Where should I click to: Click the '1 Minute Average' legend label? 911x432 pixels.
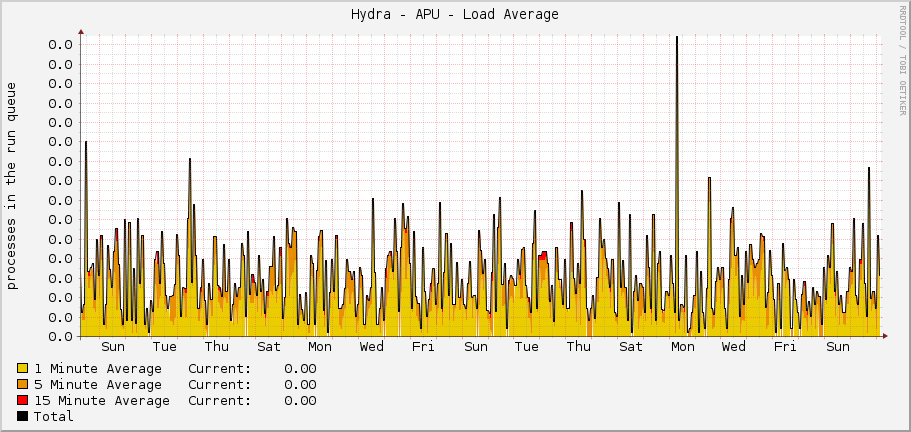coord(98,369)
